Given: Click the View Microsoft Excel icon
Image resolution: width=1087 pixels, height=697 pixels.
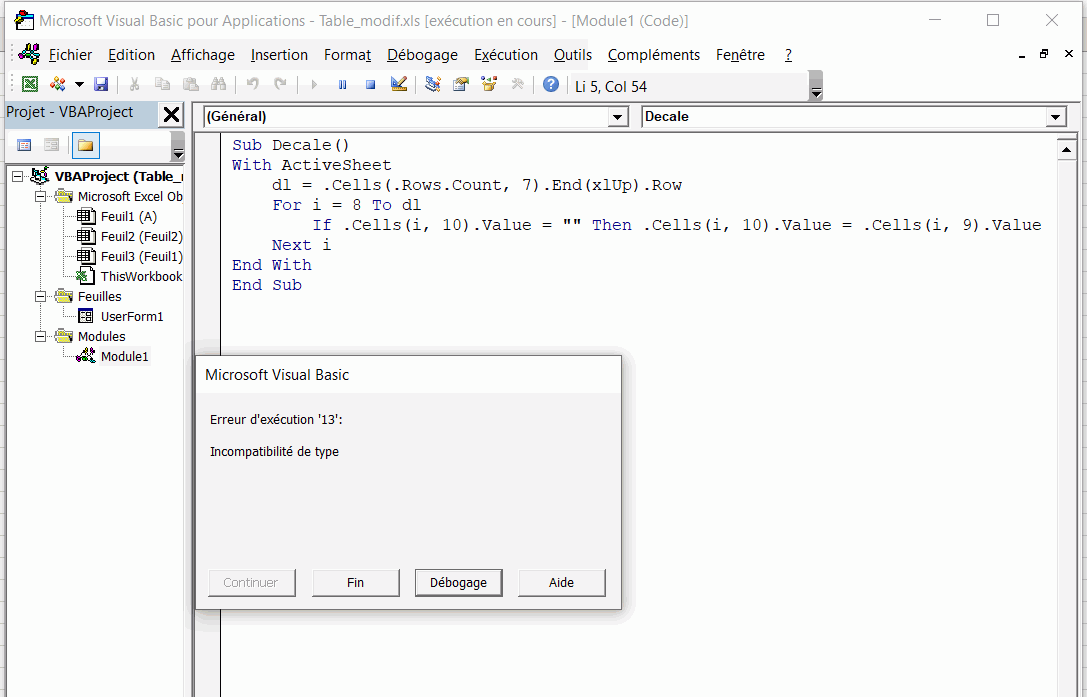Looking at the screenshot, I should point(30,85).
